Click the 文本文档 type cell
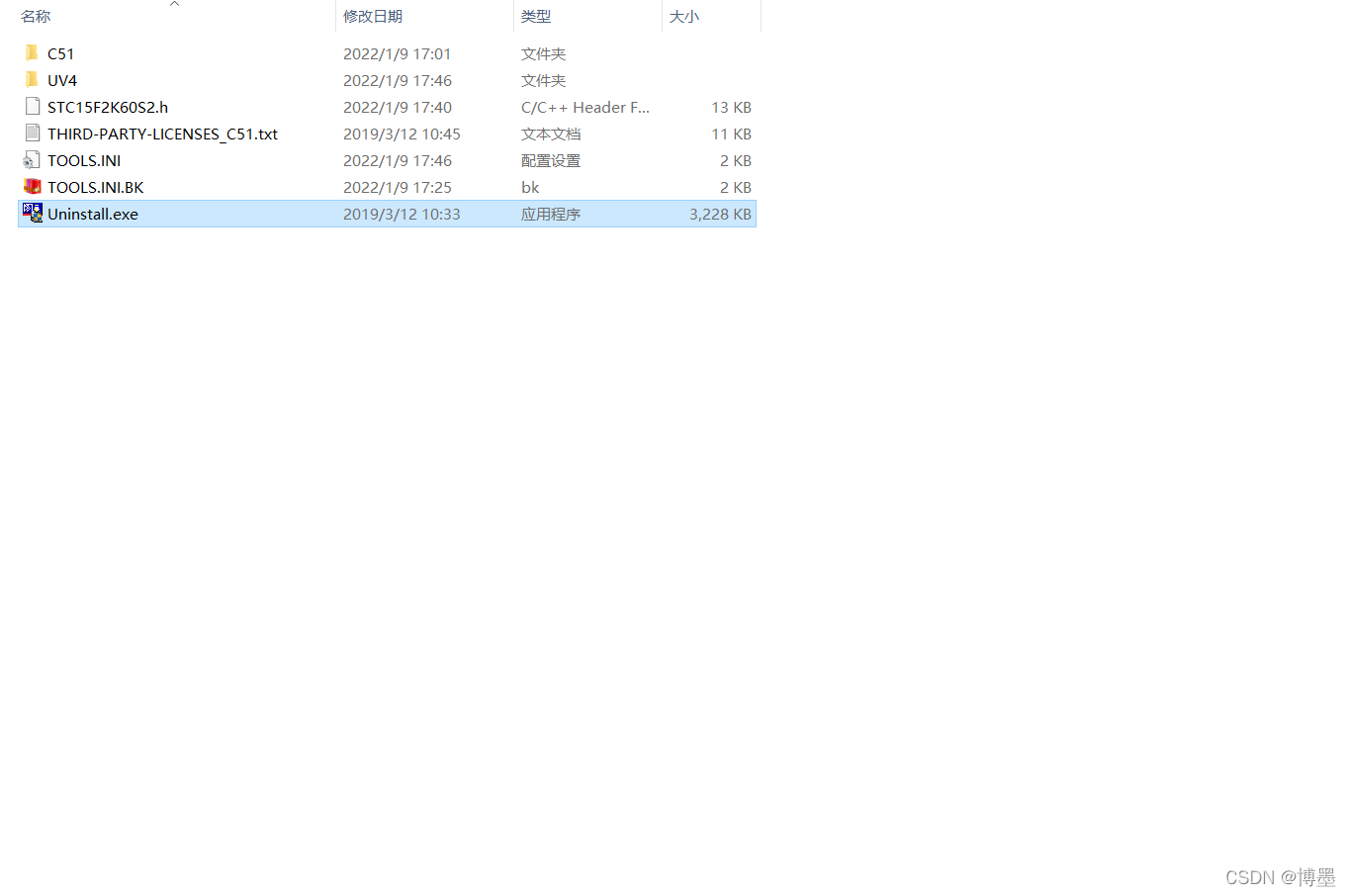This screenshot has width=1351, height=896. [551, 134]
